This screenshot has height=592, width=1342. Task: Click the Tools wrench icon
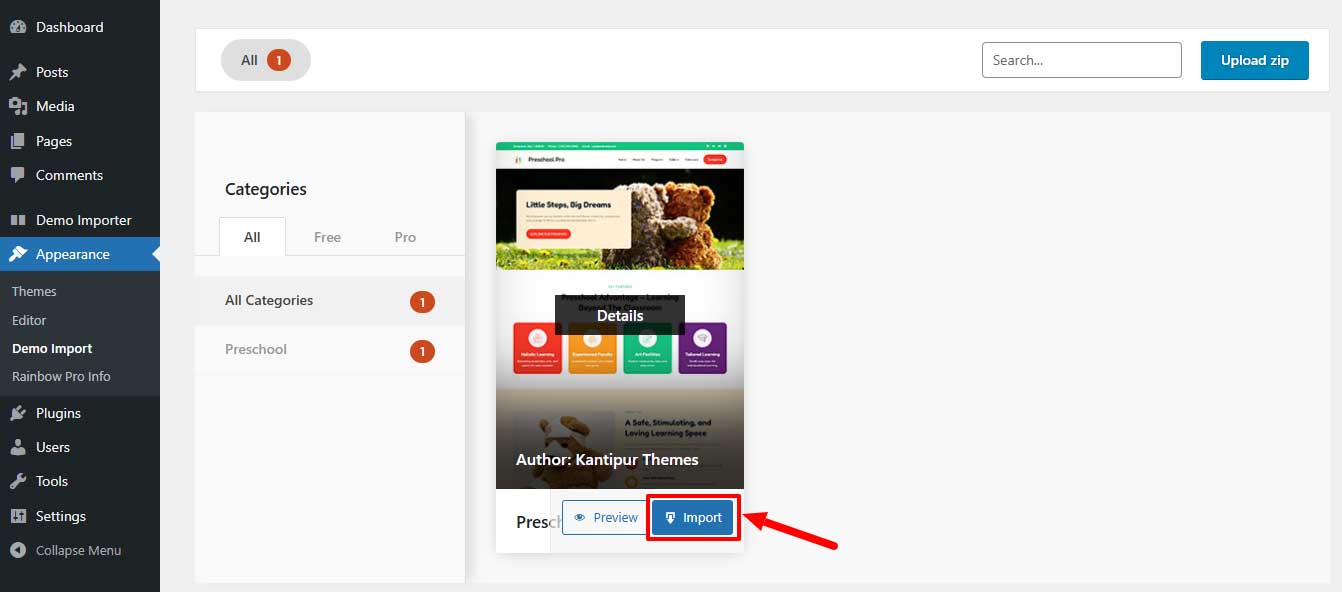18,481
